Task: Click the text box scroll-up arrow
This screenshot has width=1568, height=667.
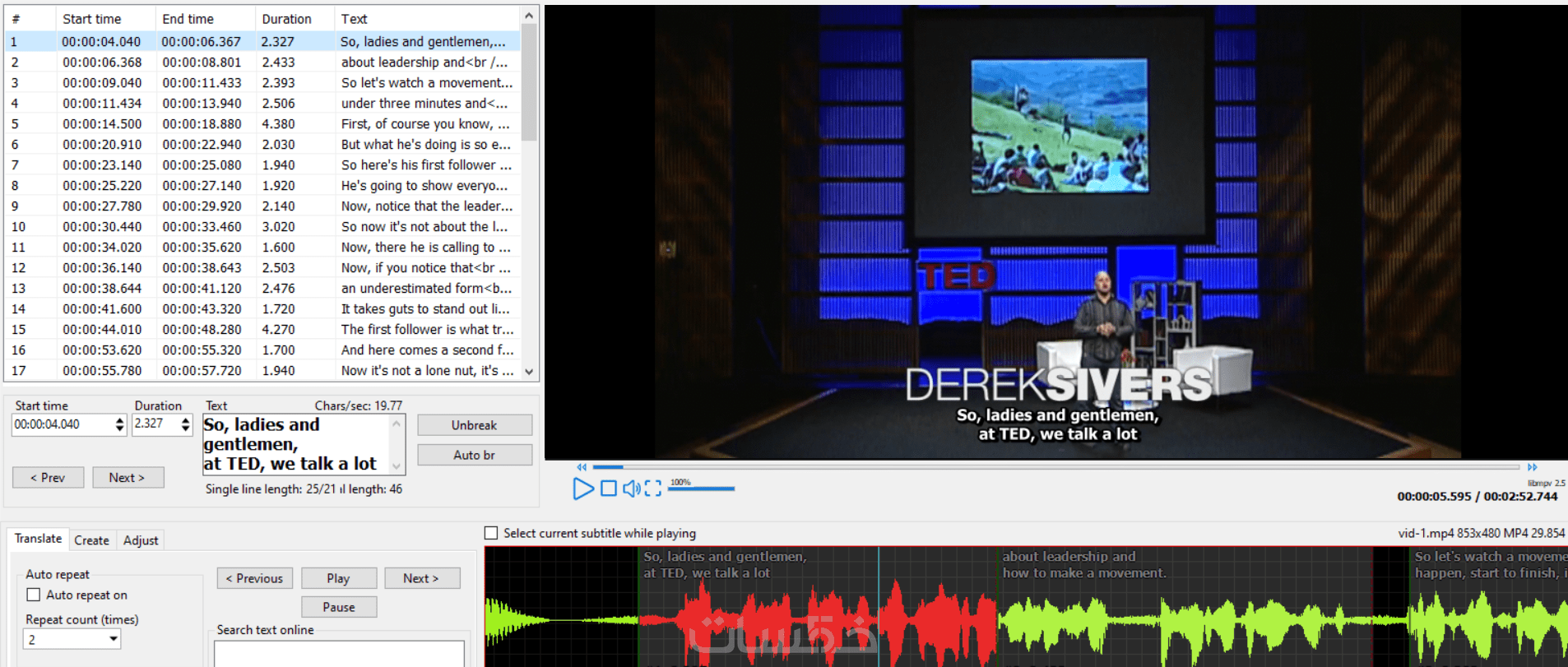Action: click(x=397, y=424)
